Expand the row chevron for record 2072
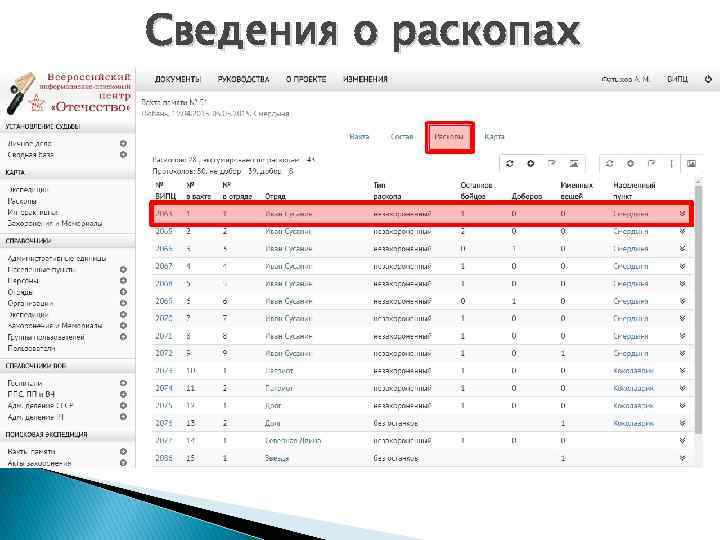The height and width of the screenshot is (540, 720). (x=682, y=353)
